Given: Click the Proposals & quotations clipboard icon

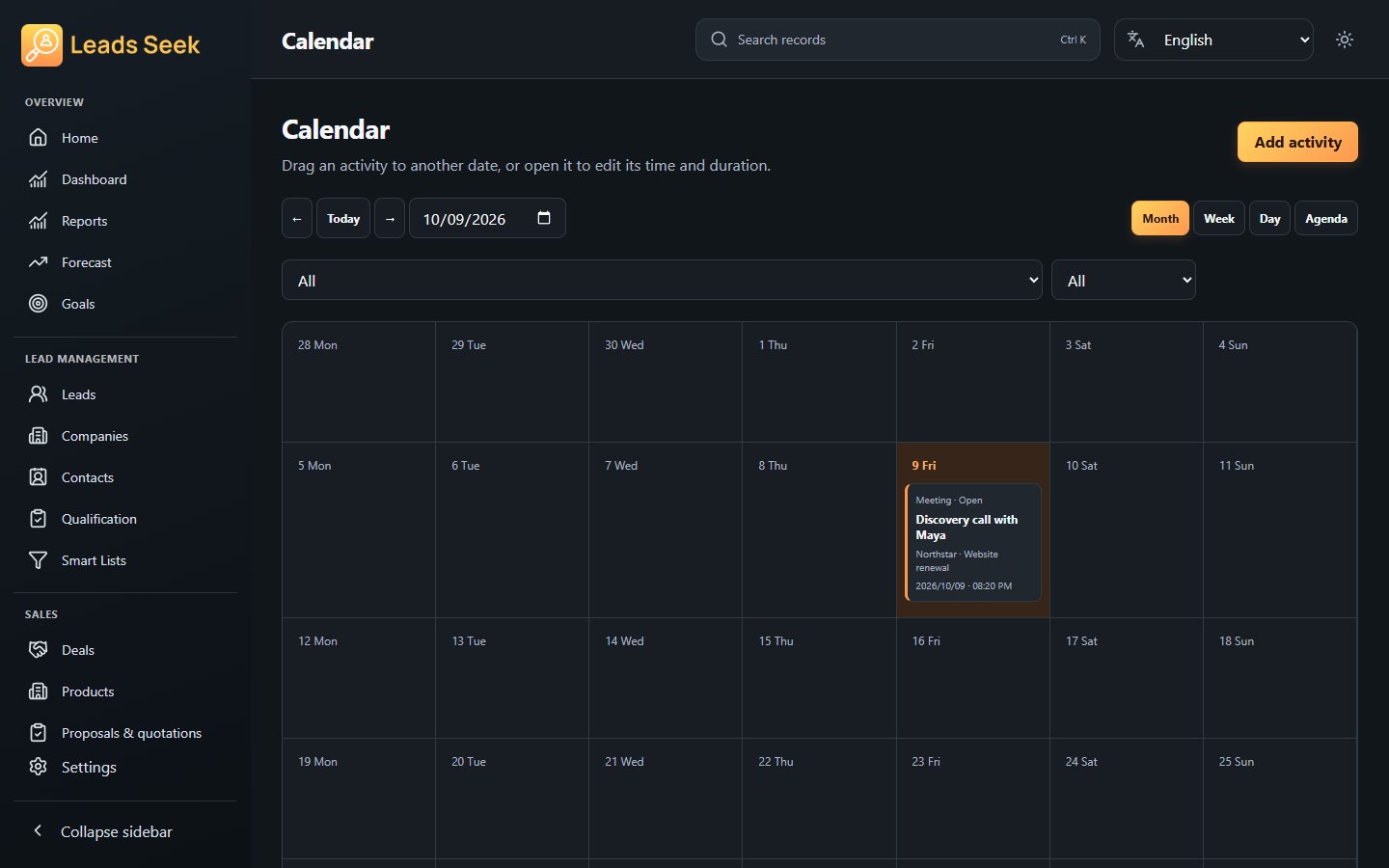Looking at the screenshot, I should [x=38, y=733].
